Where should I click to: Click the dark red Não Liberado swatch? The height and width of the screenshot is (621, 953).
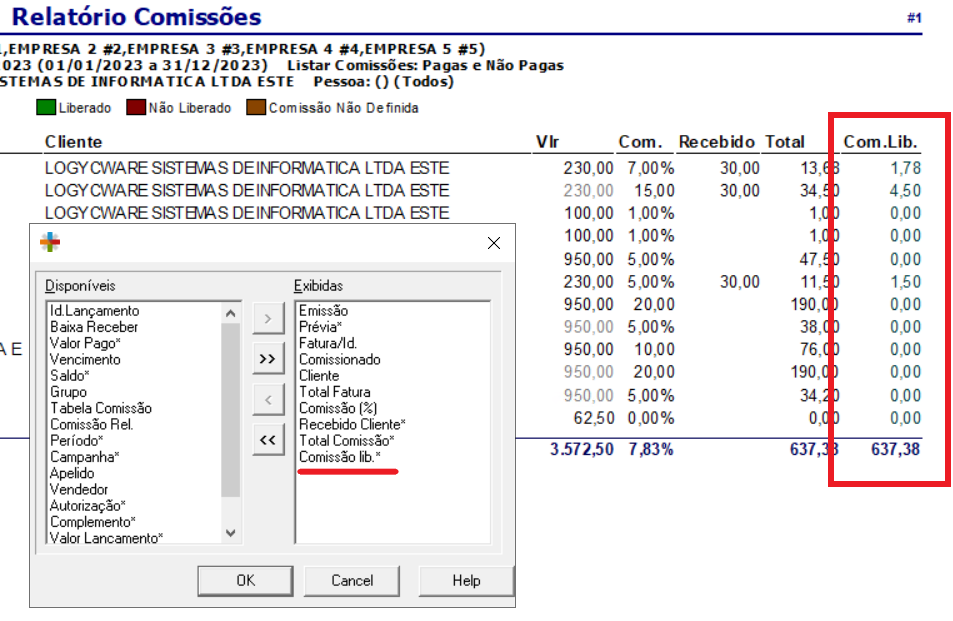tap(136, 108)
